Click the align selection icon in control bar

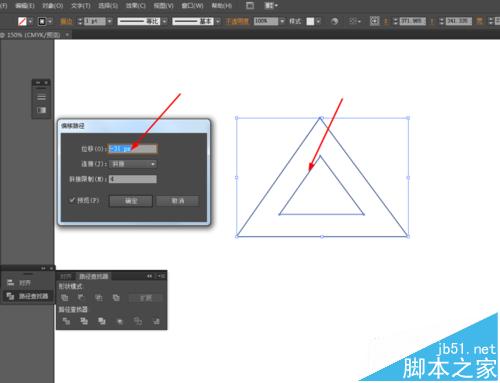coord(352,21)
